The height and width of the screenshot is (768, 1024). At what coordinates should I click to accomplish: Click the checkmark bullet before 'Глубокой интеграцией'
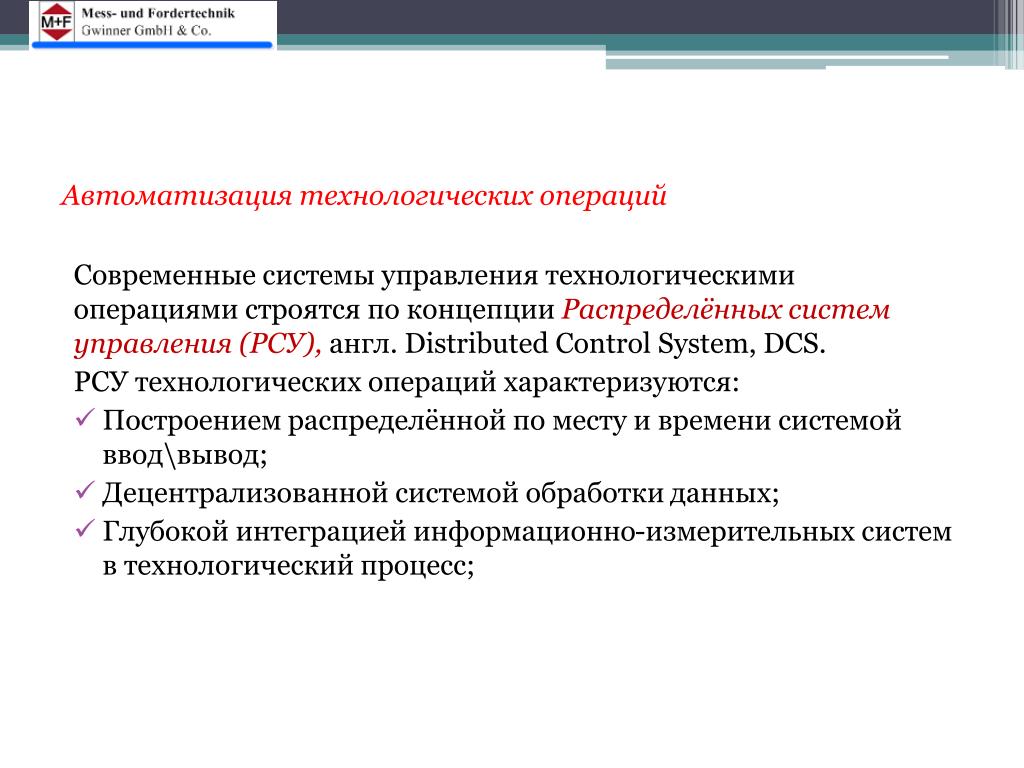pyautogui.click(x=85, y=530)
